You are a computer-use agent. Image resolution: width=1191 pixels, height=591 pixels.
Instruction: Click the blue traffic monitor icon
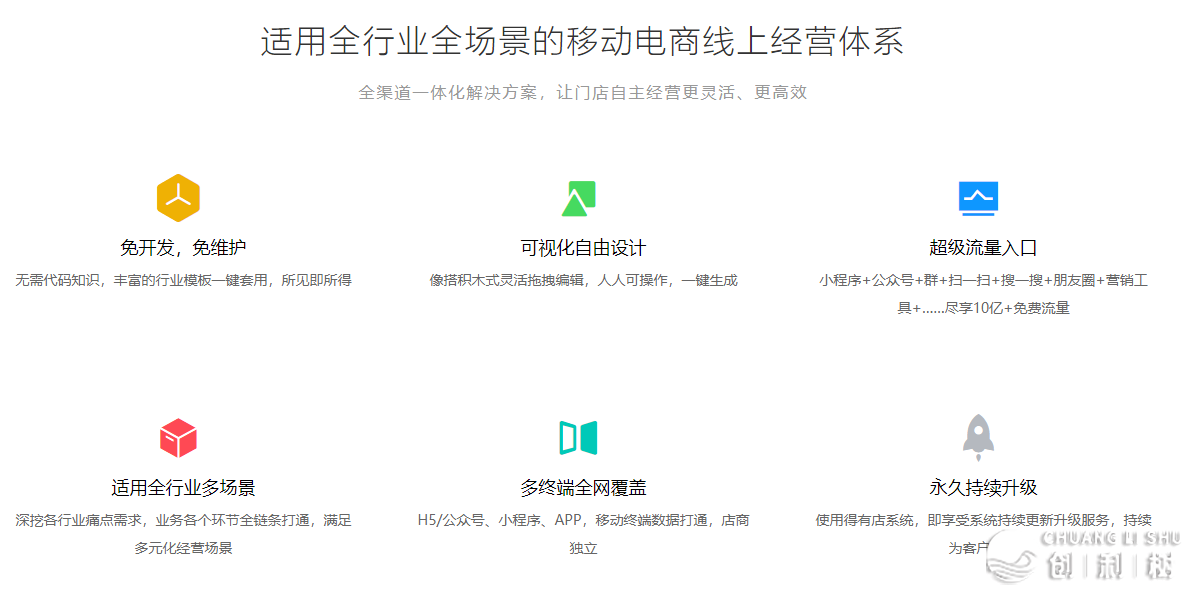(x=978, y=198)
